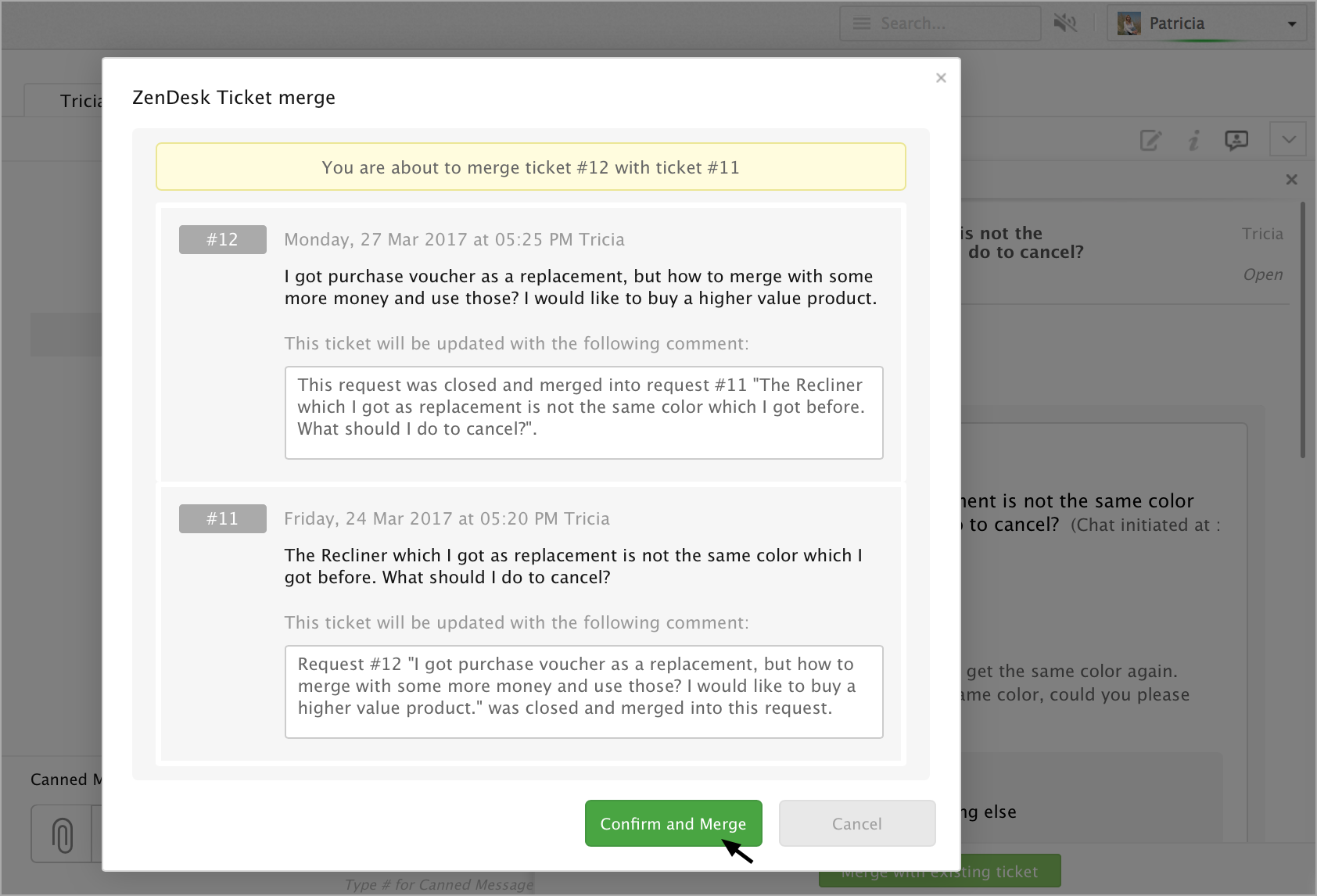This screenshot has height=896, width=1317.
Task: Close the ZenDesk Ticket merge dialog
Action: pyautogui.click(x=941, y=77)
